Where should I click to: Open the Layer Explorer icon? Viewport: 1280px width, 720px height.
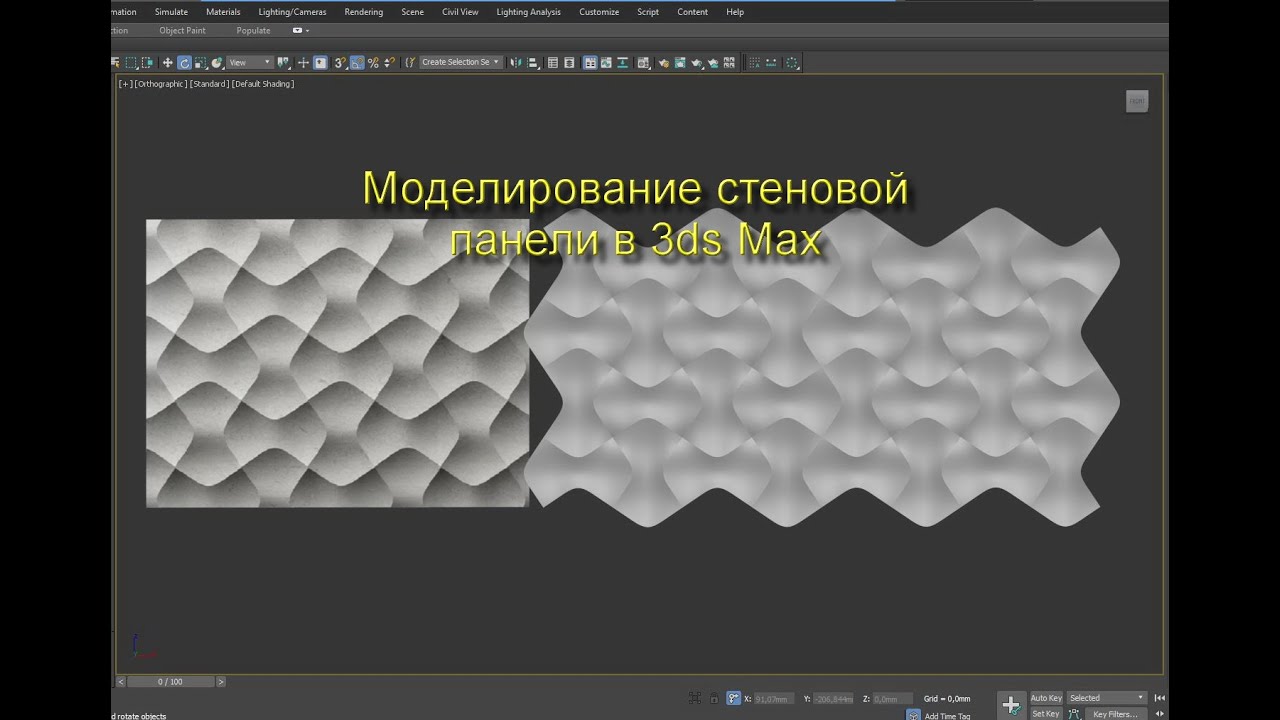click(569, 62)
